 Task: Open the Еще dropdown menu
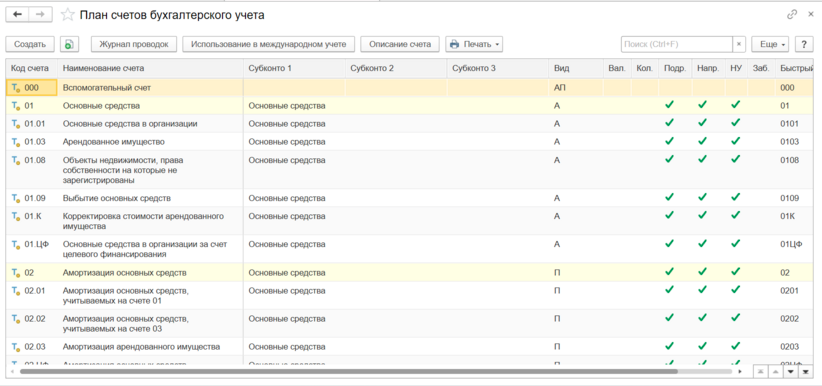click(x=771, y=45)
